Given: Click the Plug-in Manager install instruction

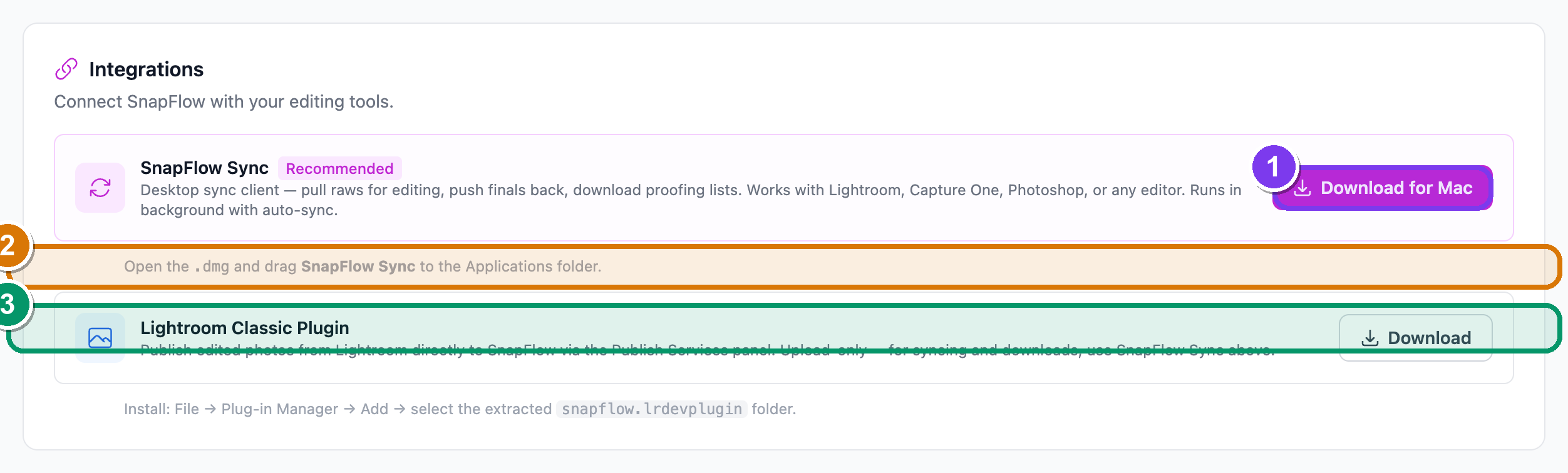Looking at the screenshot, I should click(460, 409).
